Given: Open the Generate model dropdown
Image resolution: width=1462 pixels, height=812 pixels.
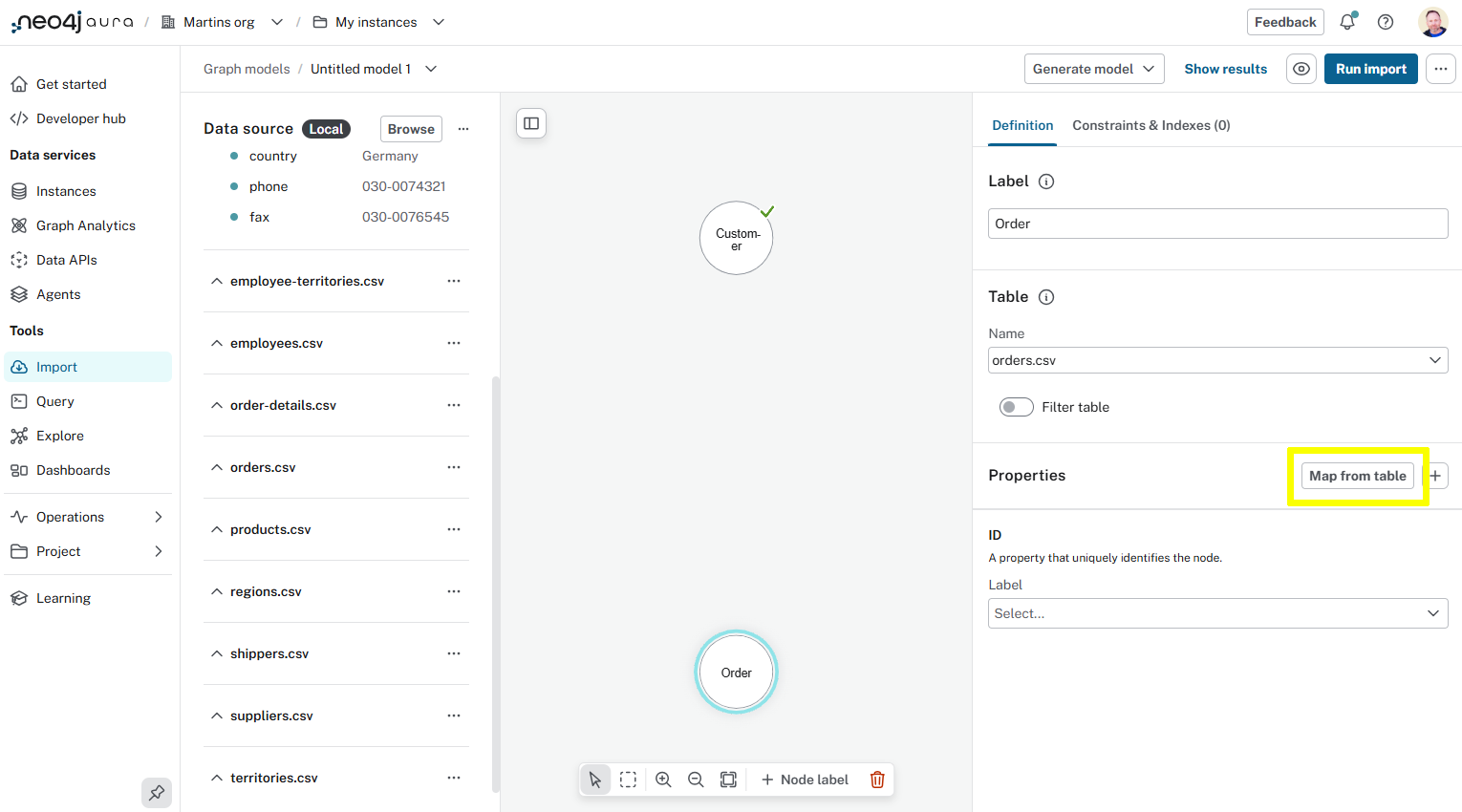Looking at the screenshot, I should pyautogui.click(x=1094, y=69).
